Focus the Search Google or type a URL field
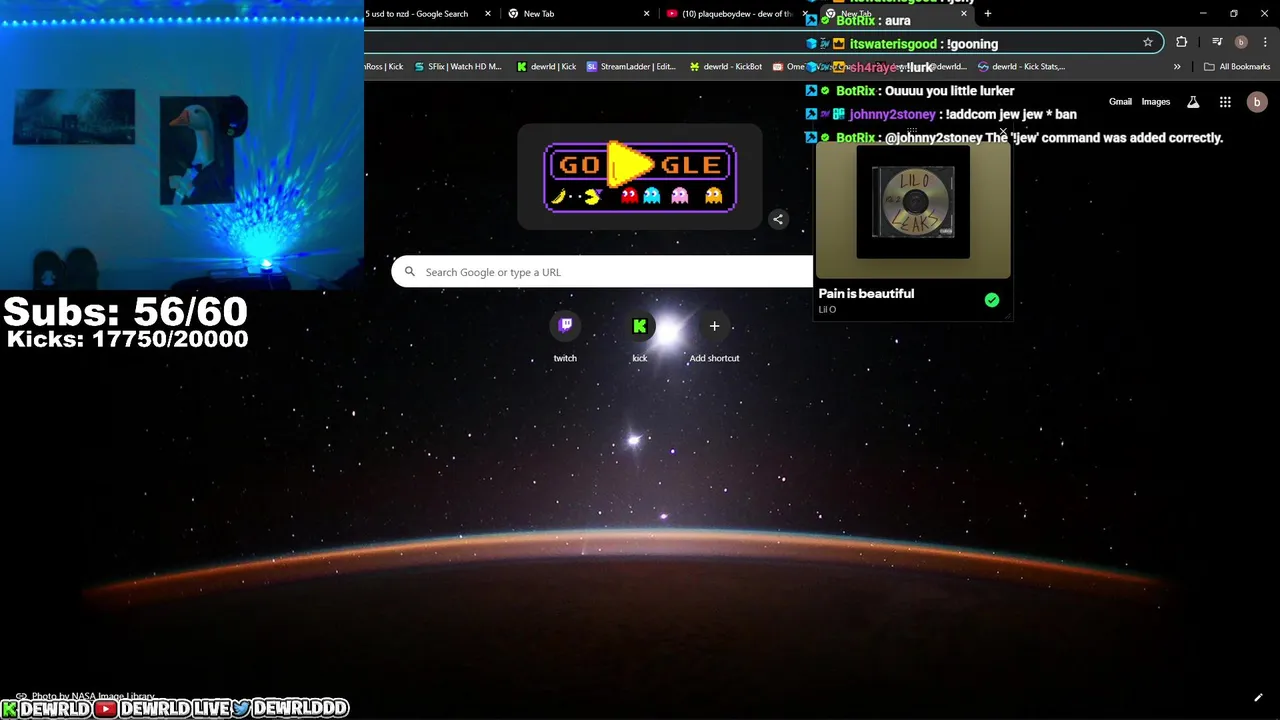The height and width of the screenshot is (720, 1280). pyautogui.click(x=602, y=272)
